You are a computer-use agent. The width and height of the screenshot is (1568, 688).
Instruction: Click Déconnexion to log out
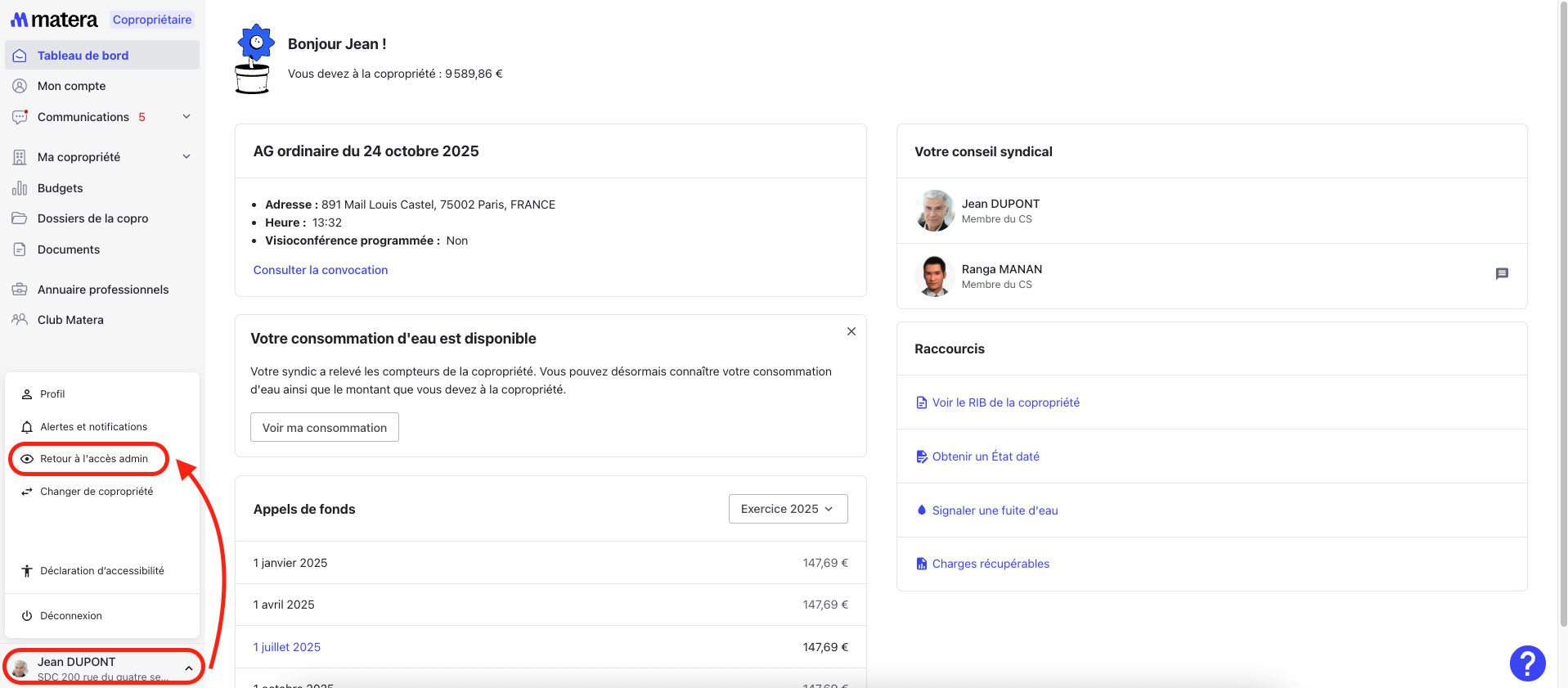point(70,616)
